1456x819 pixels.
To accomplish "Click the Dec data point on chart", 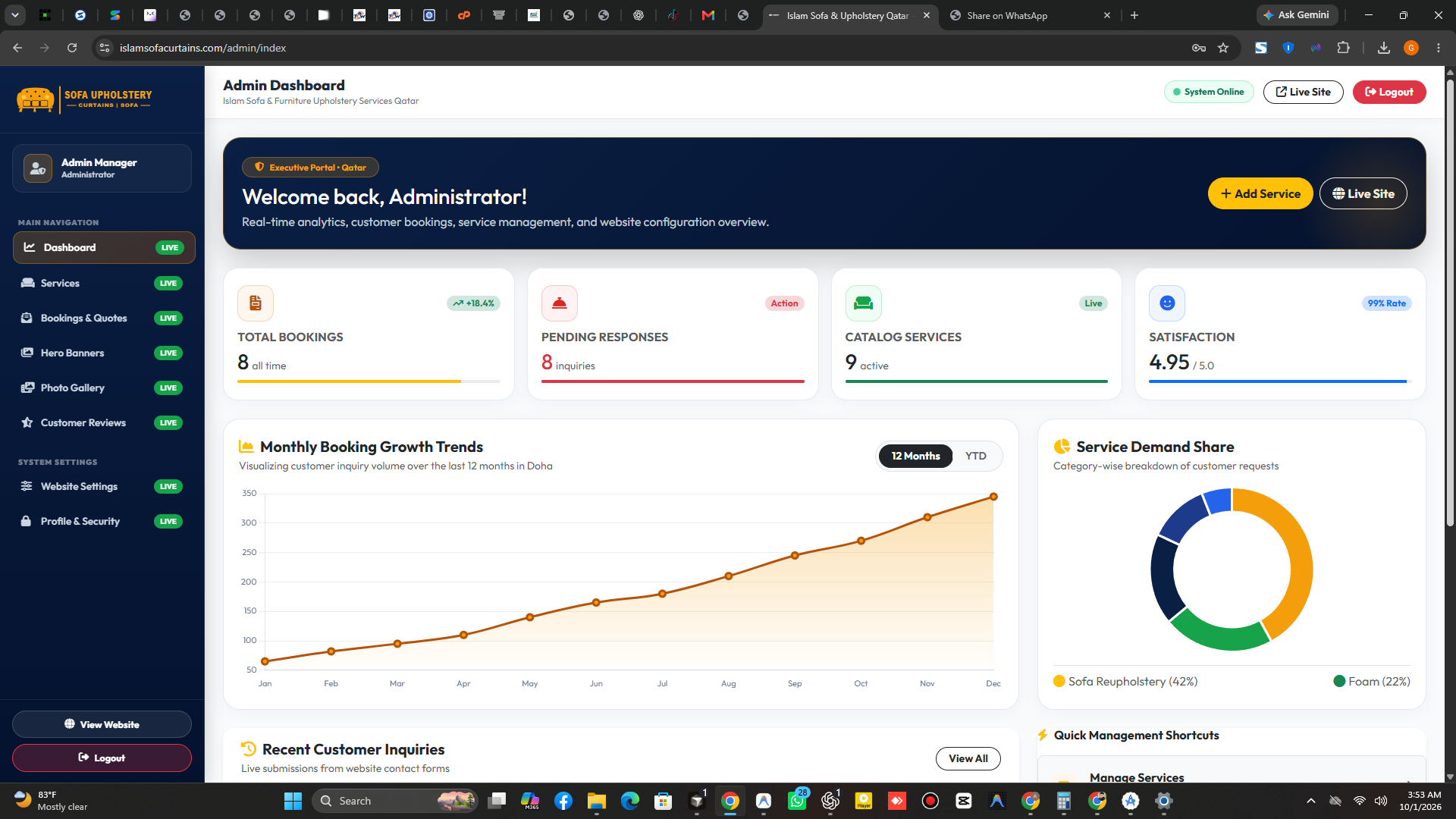I will [993, 497].
